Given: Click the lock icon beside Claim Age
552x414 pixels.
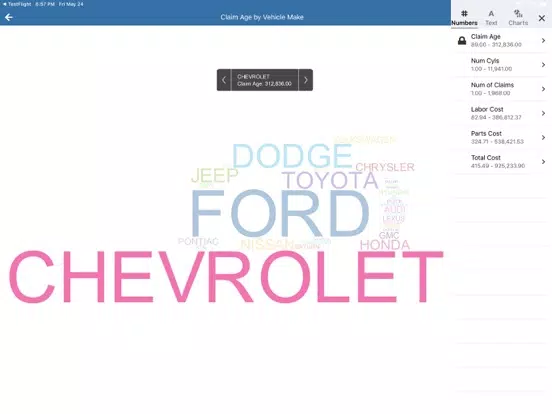Looking at the screenshot, I should [x=462, y=40].
